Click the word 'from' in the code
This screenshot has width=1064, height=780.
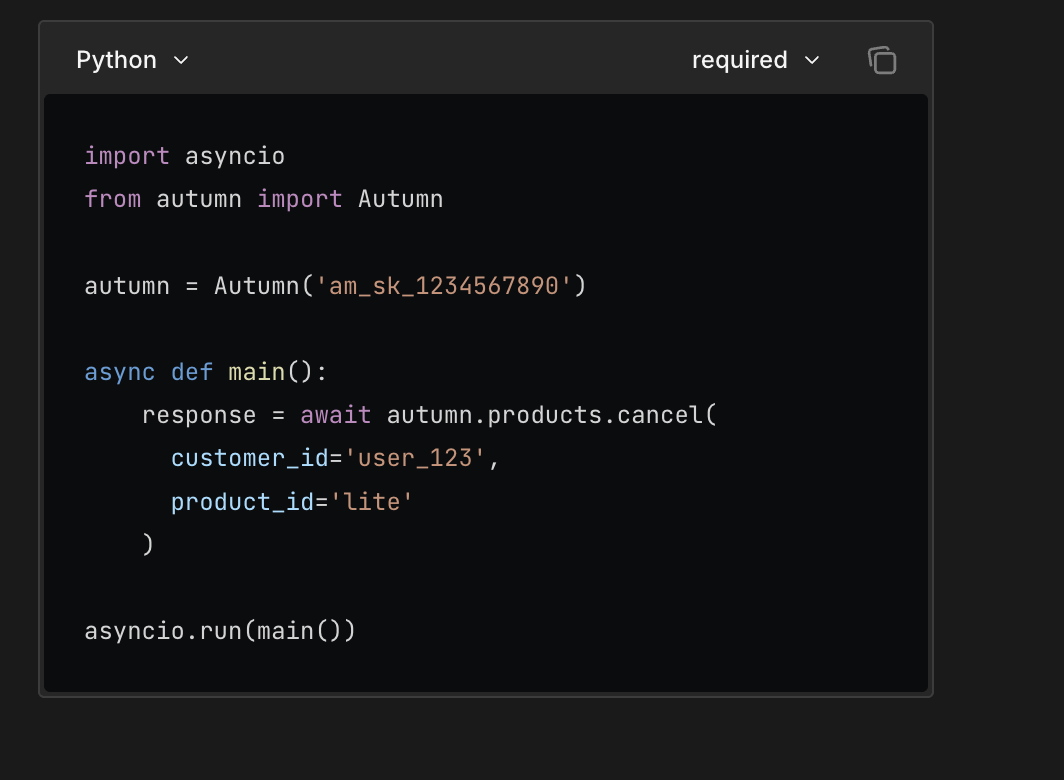(112, 199)
